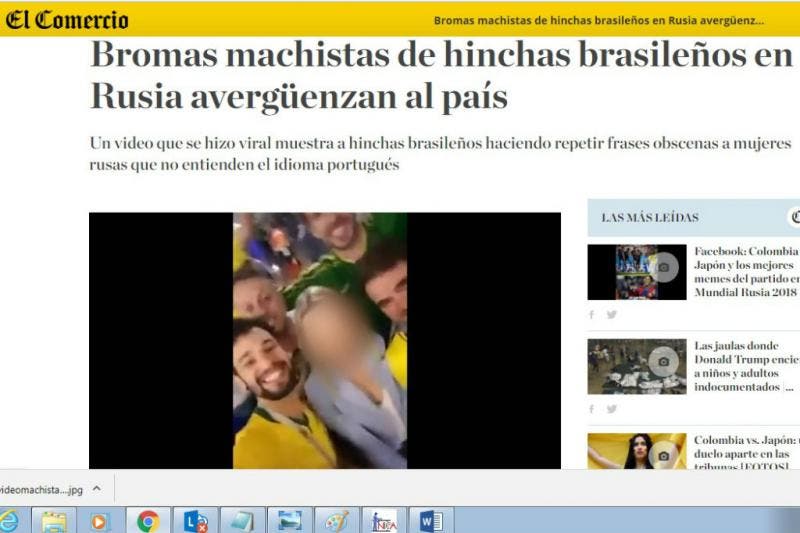Viewport: 800px width, 533px height.
Task: Launch Internet Explorer from the taskbar
Action: tap(8, 521)
